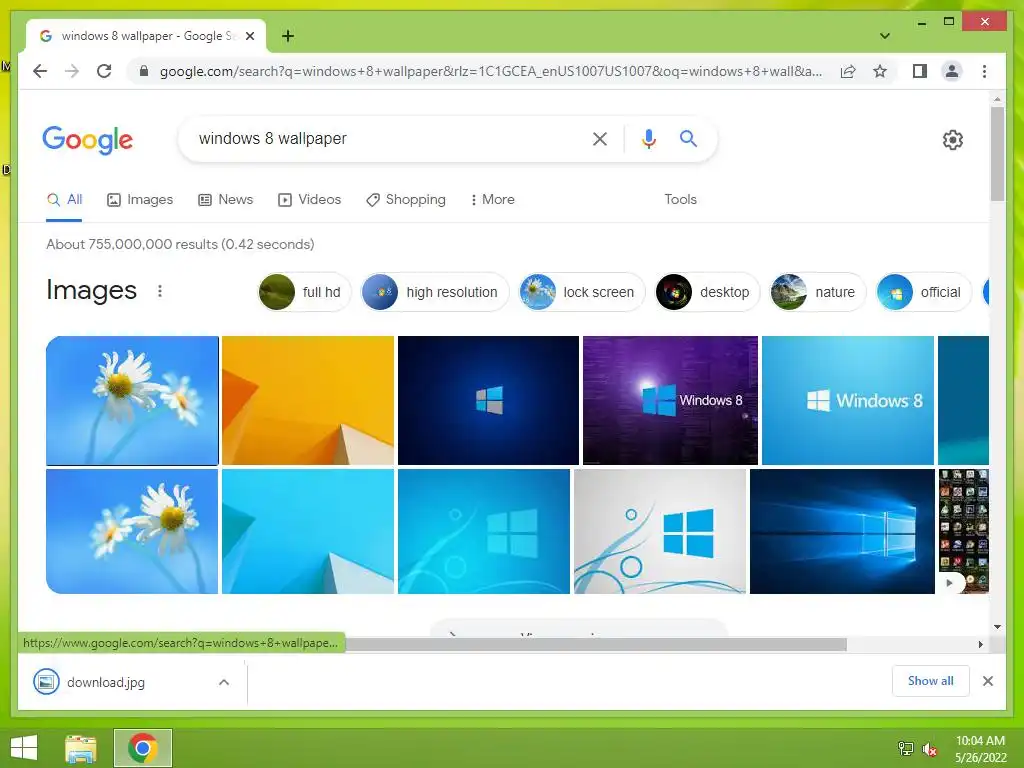Expand the More search categories menu
This screenshot has width=1024, height=768.
coord(492,200)
